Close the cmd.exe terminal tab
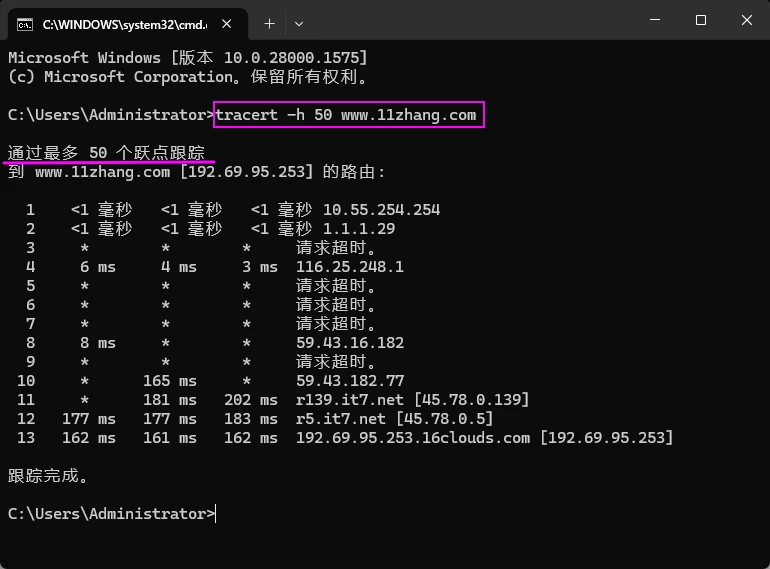This screenshot has height=569, width=770. coord(226,24)
